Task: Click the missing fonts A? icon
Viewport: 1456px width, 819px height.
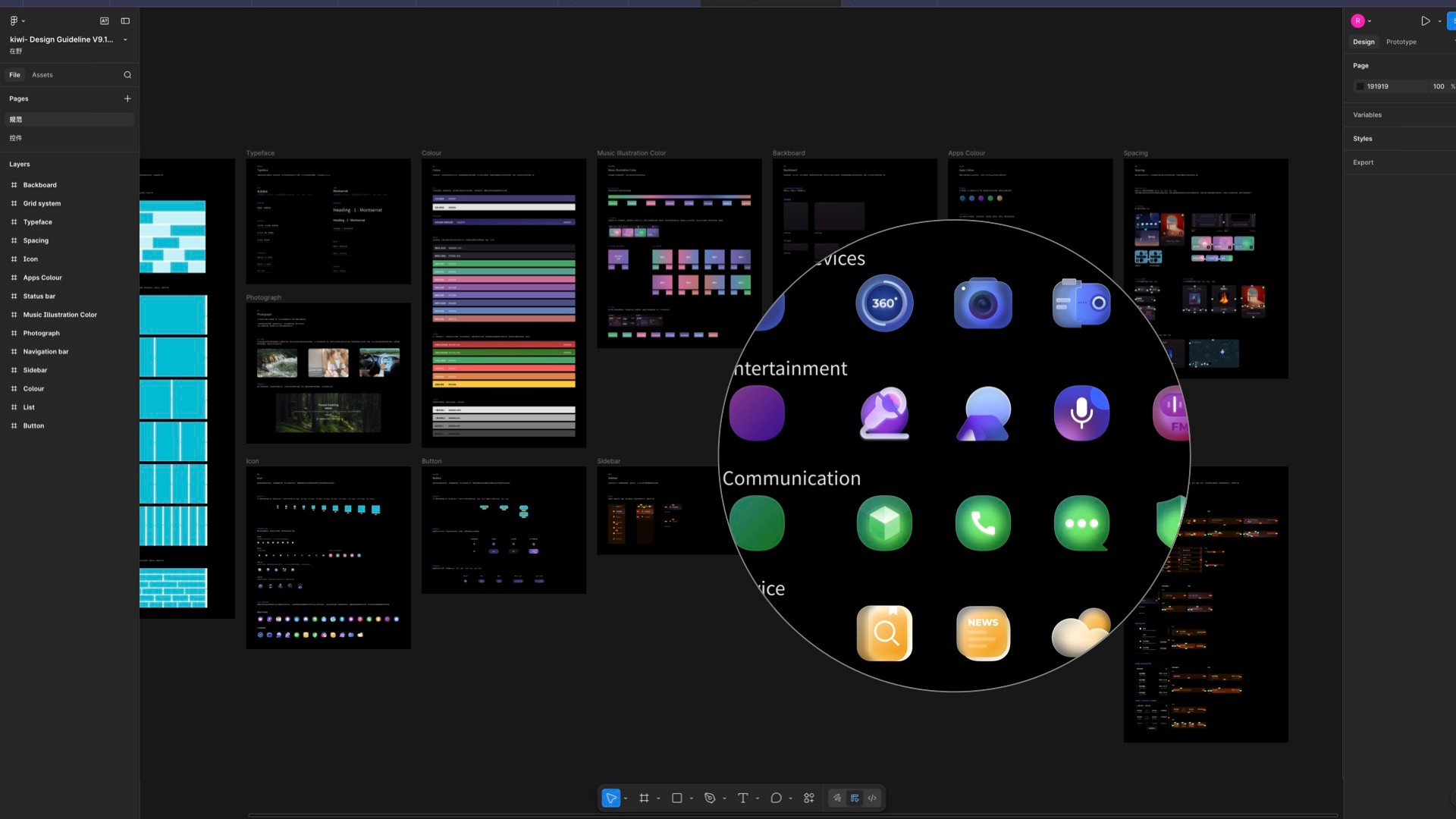Action: click(x=105, y=20)
